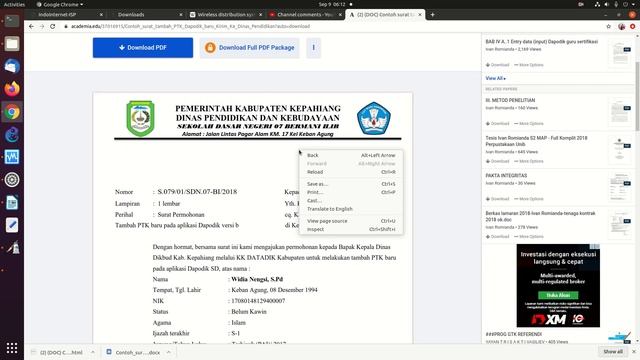Screen dimensions: 640x360
Task: Choose Translate to English in the context menu
Action: coord(351,209)
